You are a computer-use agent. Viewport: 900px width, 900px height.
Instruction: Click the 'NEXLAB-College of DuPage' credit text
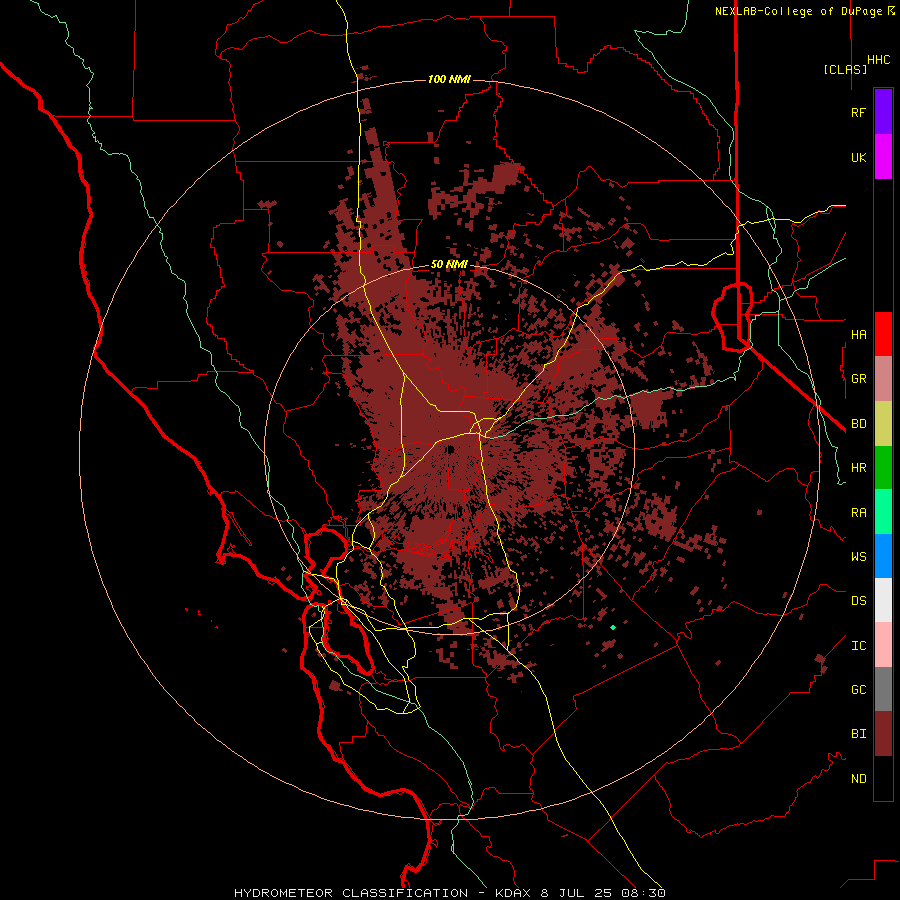[x=798, y=11]
